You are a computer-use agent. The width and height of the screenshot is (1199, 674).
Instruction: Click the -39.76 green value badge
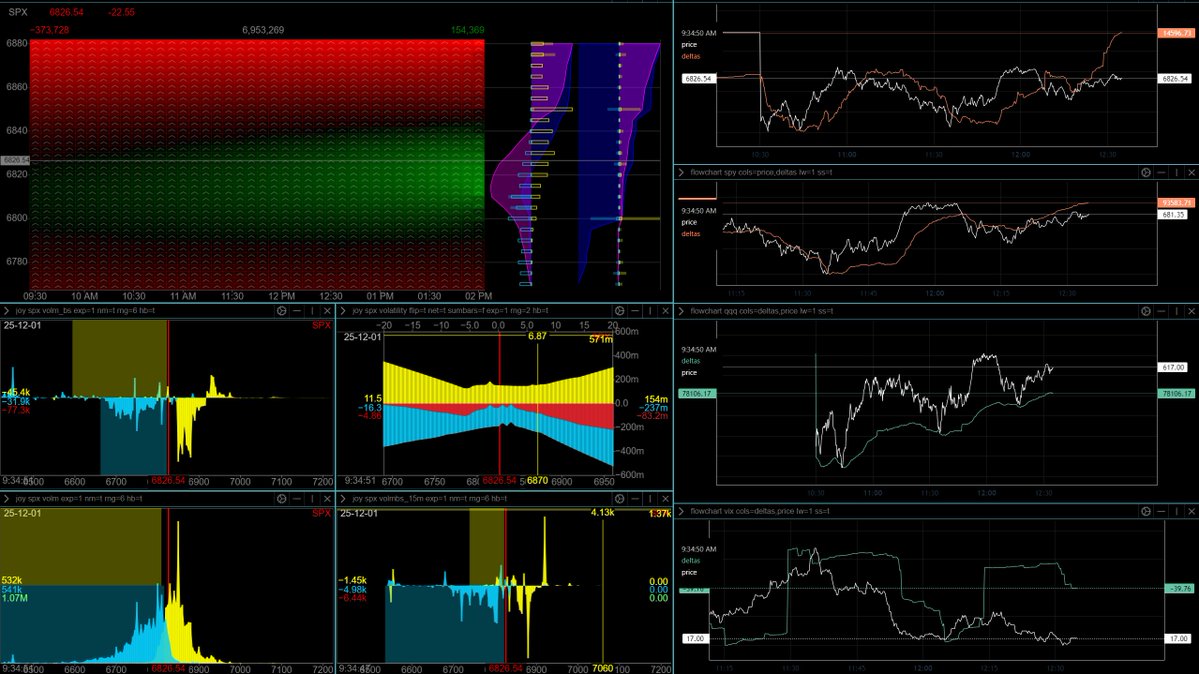[x=1179, y=588]
